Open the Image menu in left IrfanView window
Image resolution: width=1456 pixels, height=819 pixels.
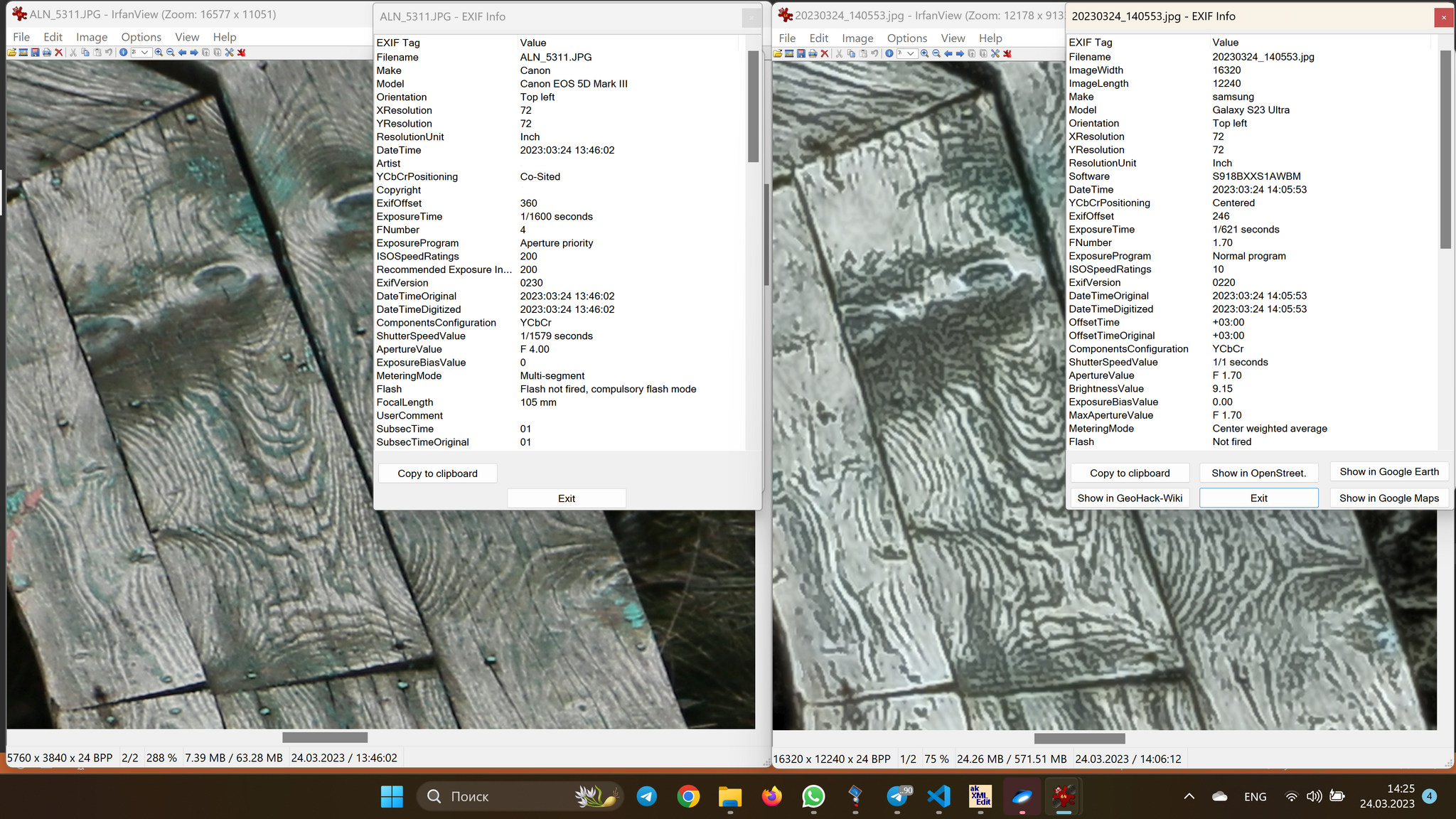[90, 37]
